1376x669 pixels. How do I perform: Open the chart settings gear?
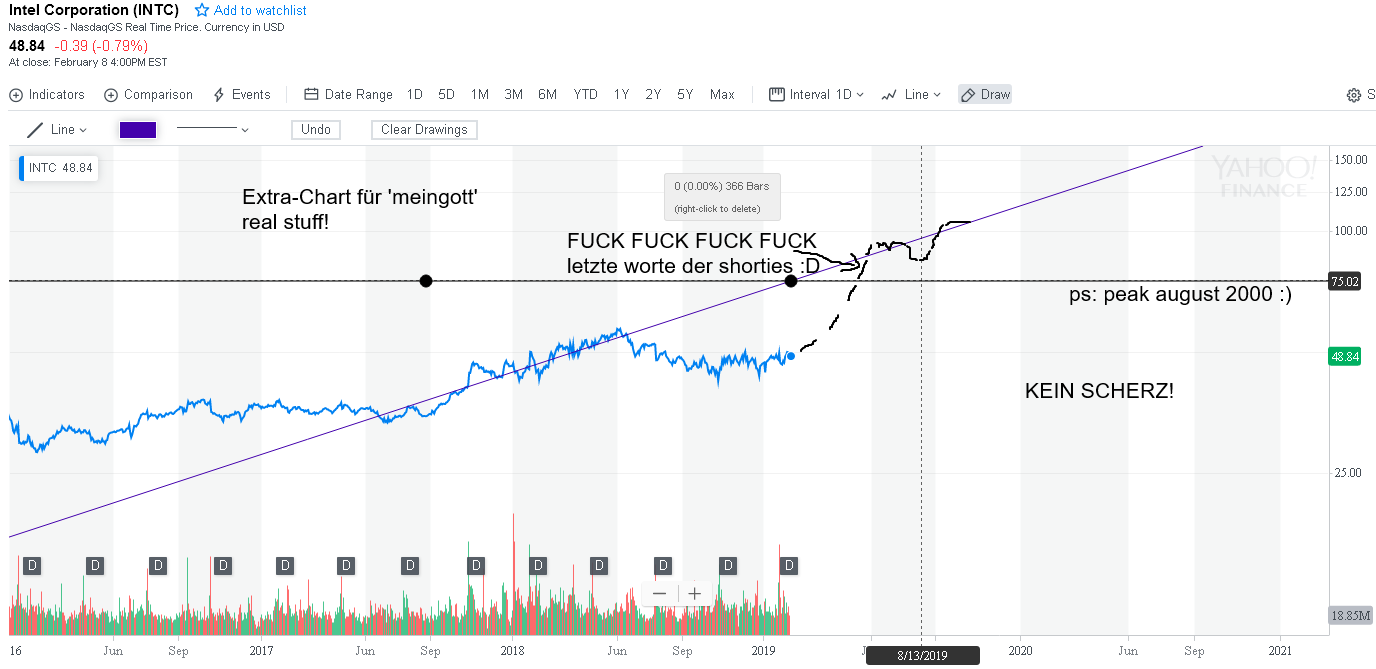(x=1352, y=93)
